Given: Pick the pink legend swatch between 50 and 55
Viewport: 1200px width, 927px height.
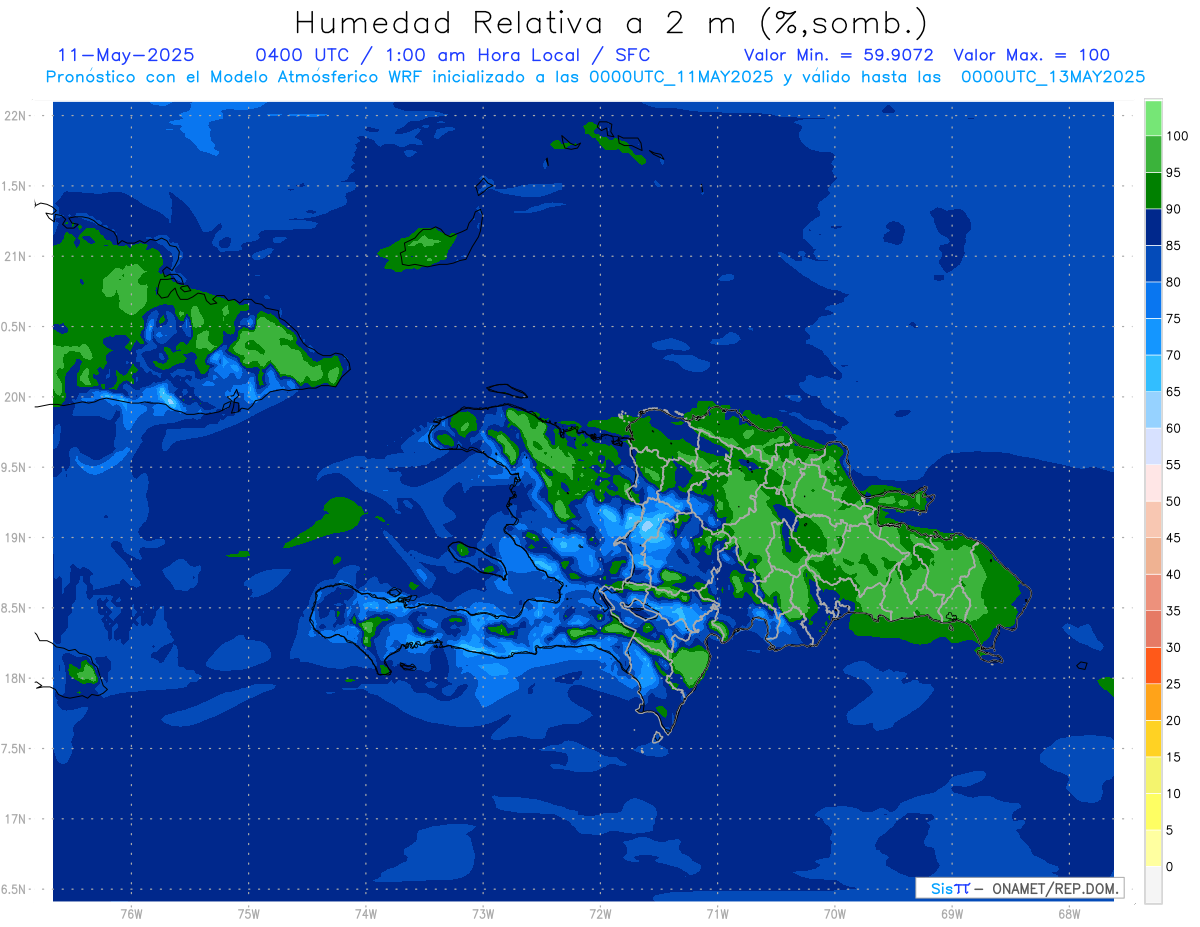Looking at the screenshot, I should [1153, 483].
